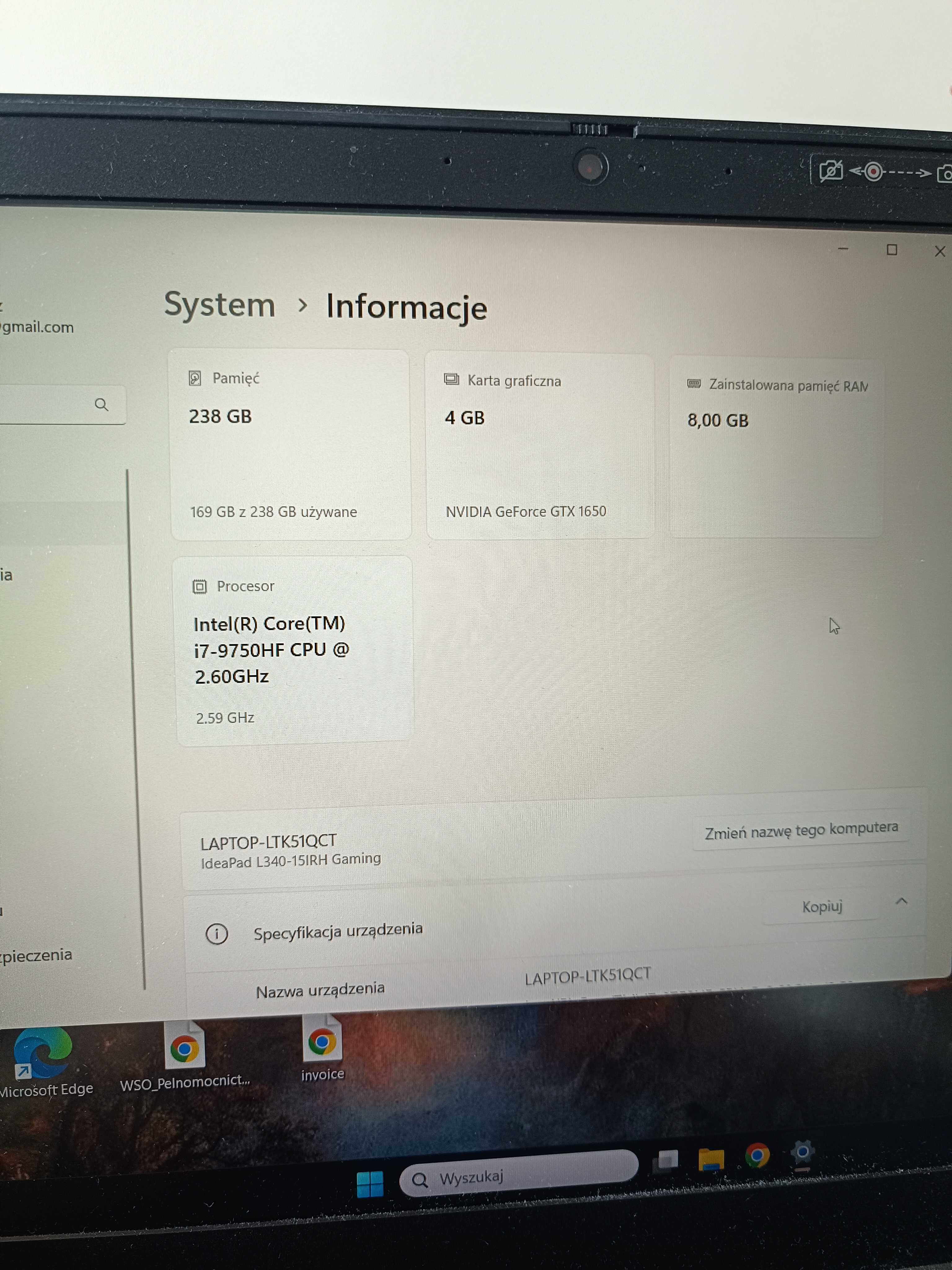
Task: Click the Wyszukaj taskbar search box
Action: (x=518, y=1173)
